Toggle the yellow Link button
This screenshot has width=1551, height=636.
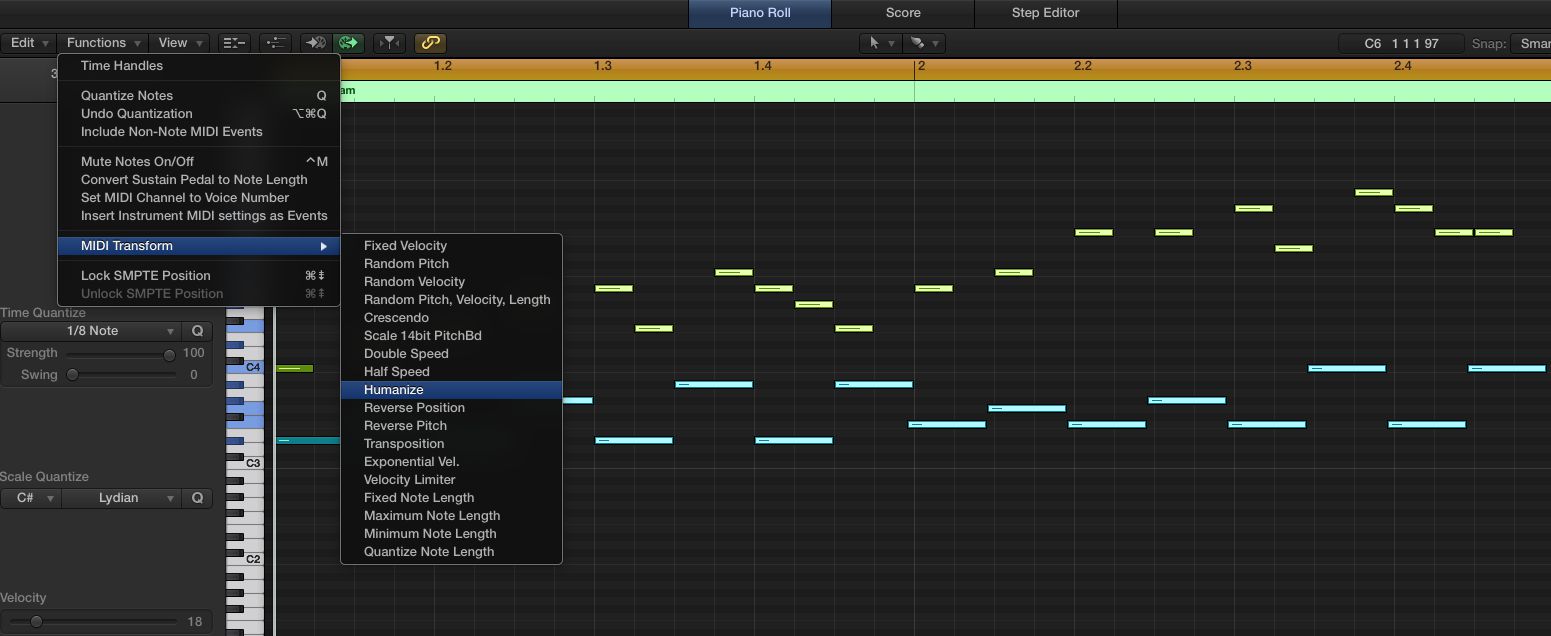pyautogui.click(x=430, y=43)
